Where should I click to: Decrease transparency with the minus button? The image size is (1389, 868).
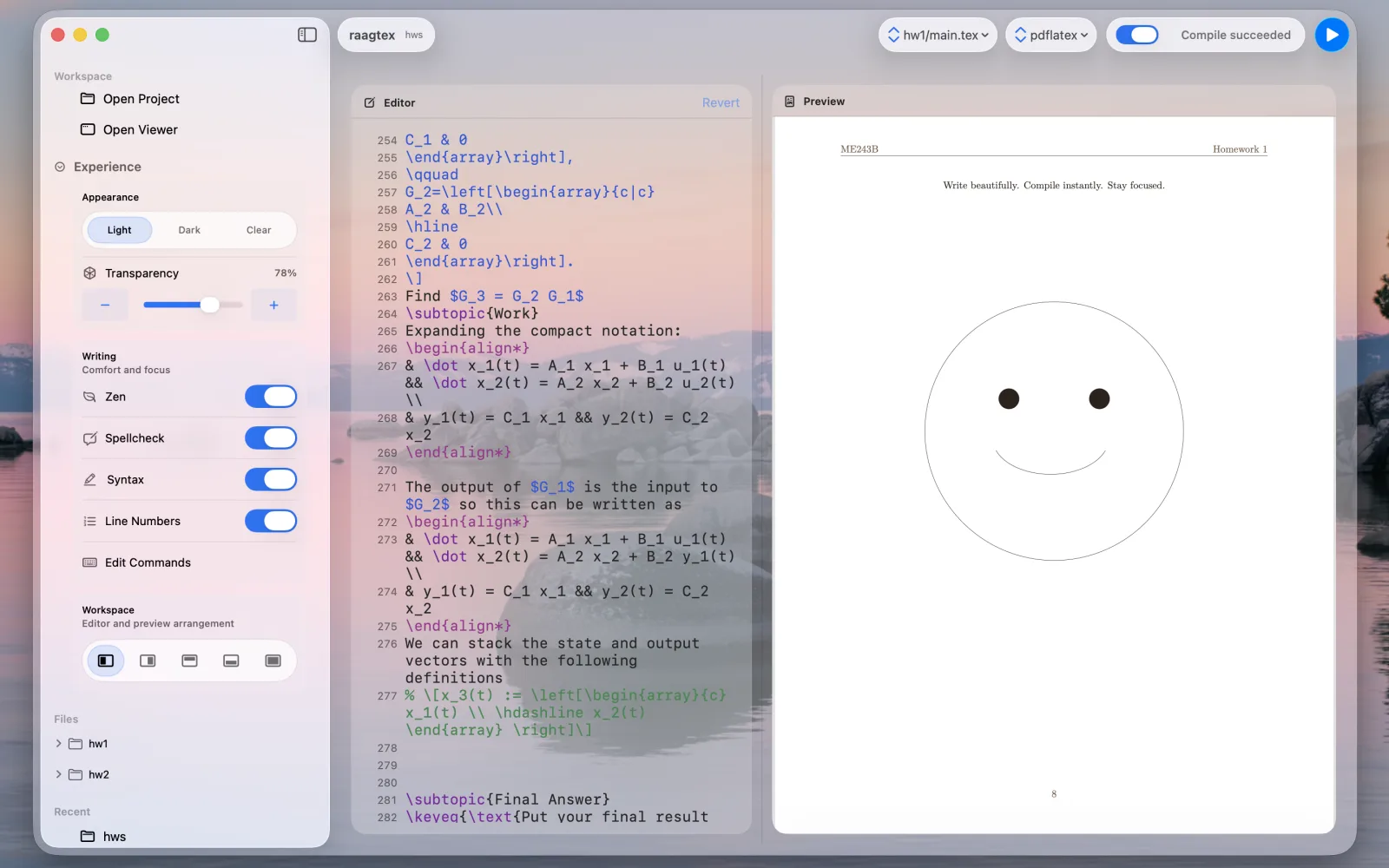click(x=105, y=305)
